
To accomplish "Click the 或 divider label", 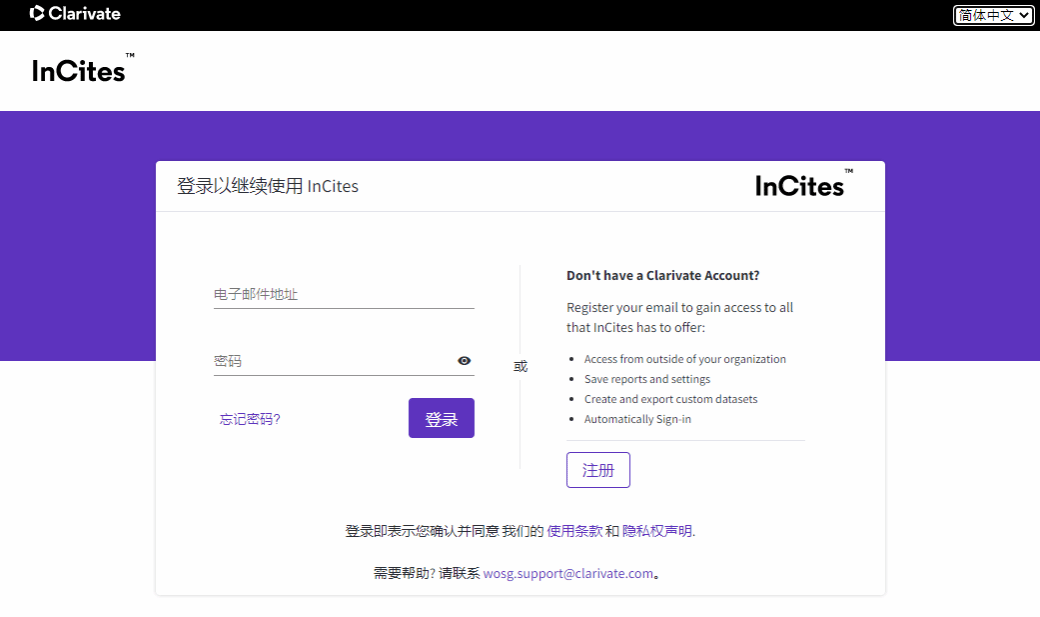I will (x=520, y=366).
